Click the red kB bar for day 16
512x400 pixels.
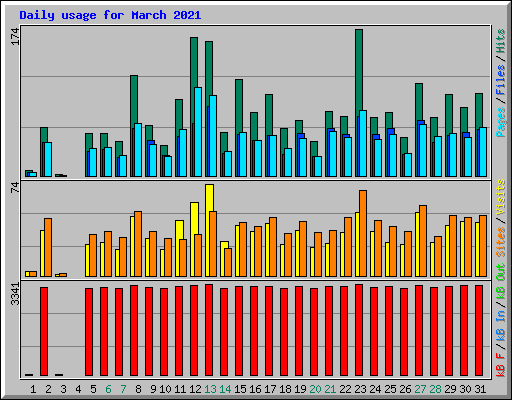point(254,331)
